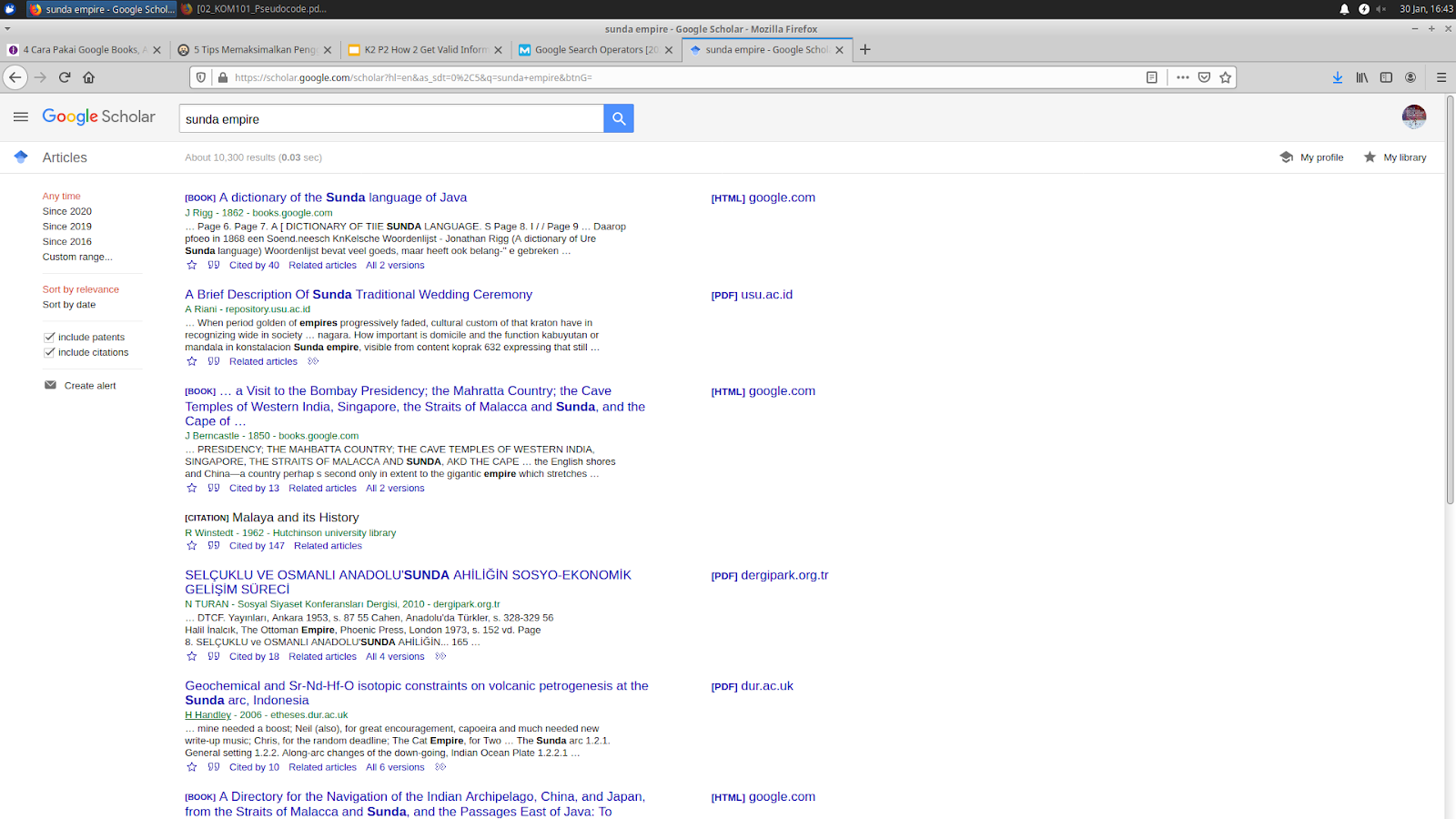
Task: Click the system notification bell icon
Action: pos(1344,9)
